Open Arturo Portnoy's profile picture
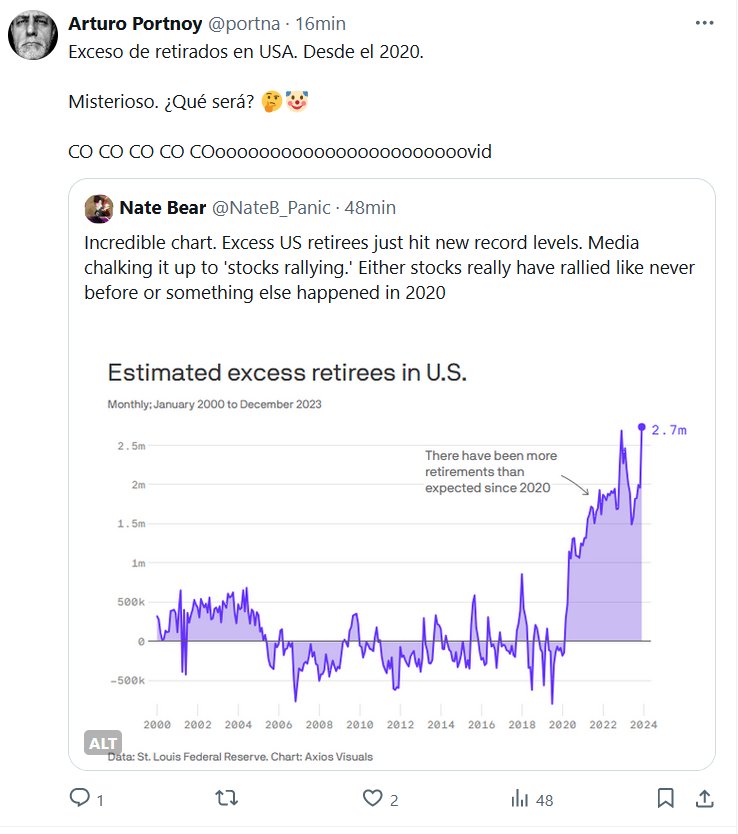The image size is (738, 834). pos(33,38)
